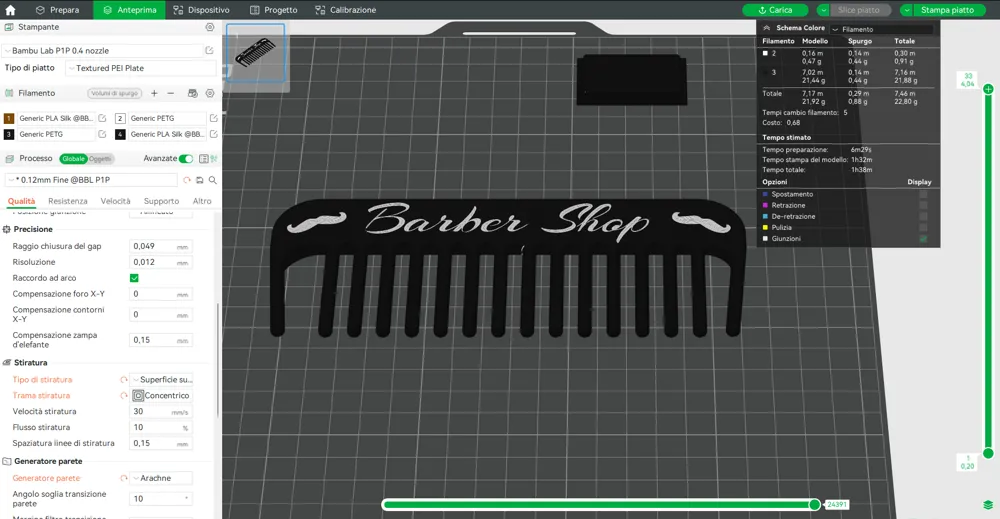Toggle the Avanzate advanced mode switch

coord(186,159)
